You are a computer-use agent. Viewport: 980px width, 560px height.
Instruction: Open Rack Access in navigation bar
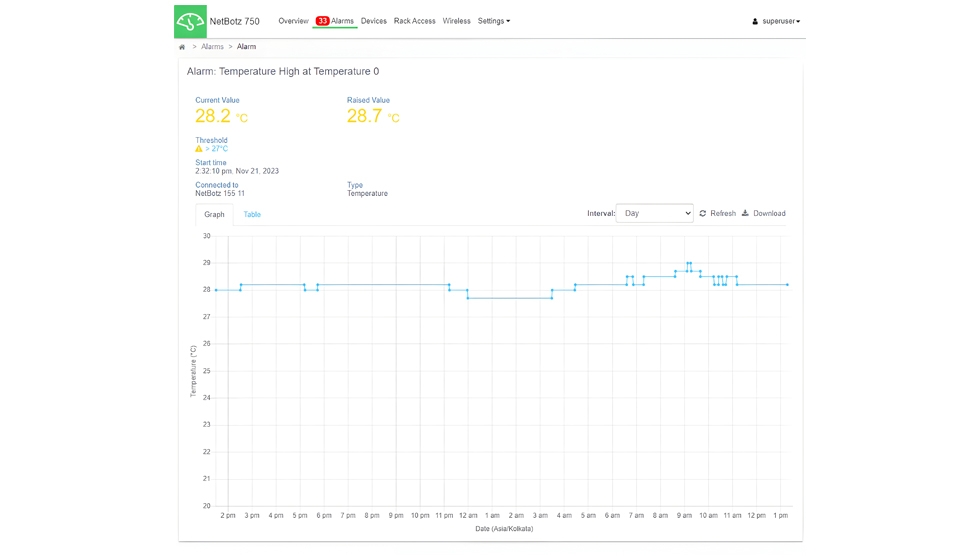pos(414,21)
